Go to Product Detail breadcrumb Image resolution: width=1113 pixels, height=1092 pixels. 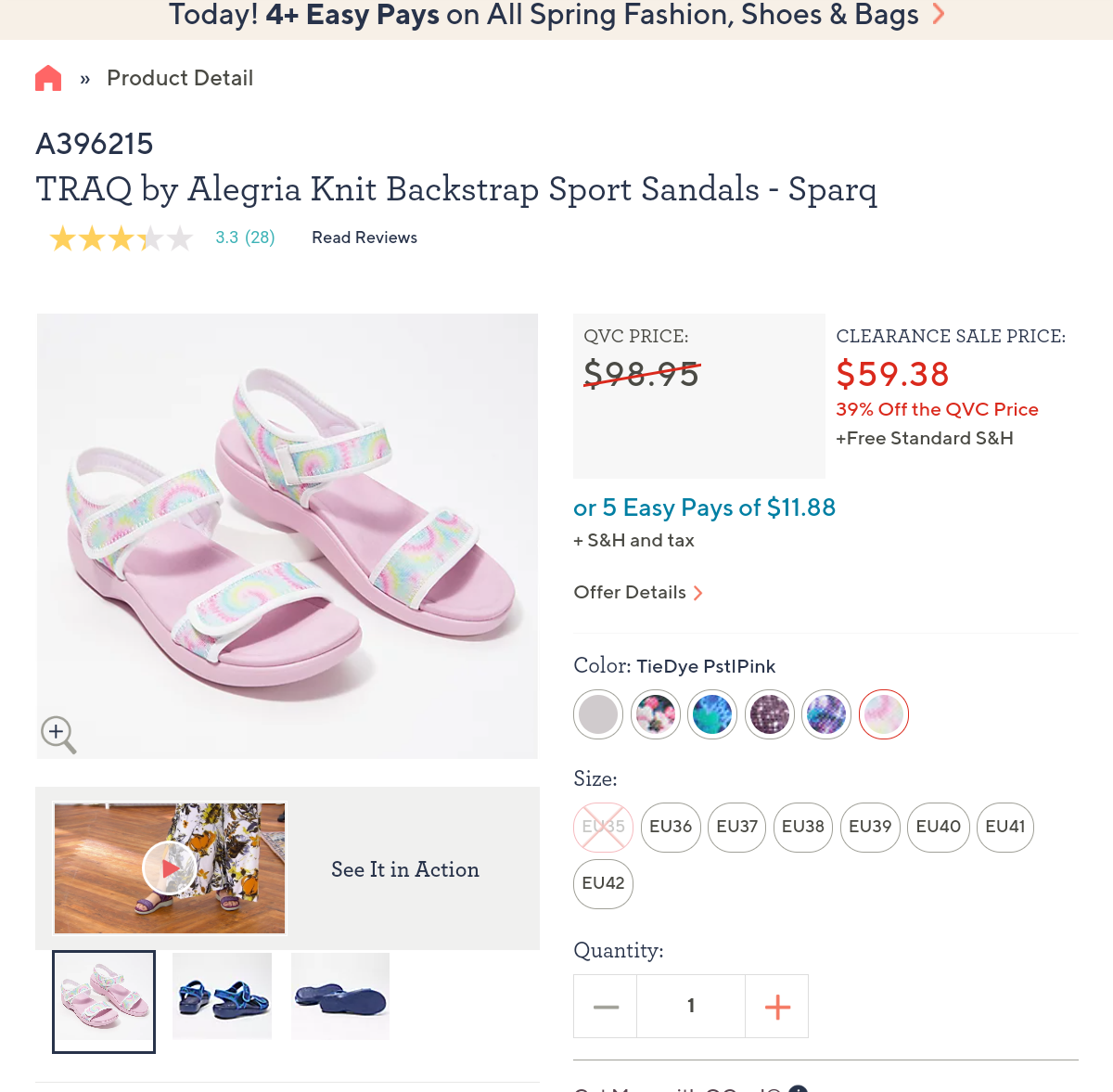pyautogui.click(x=180, y=78)
